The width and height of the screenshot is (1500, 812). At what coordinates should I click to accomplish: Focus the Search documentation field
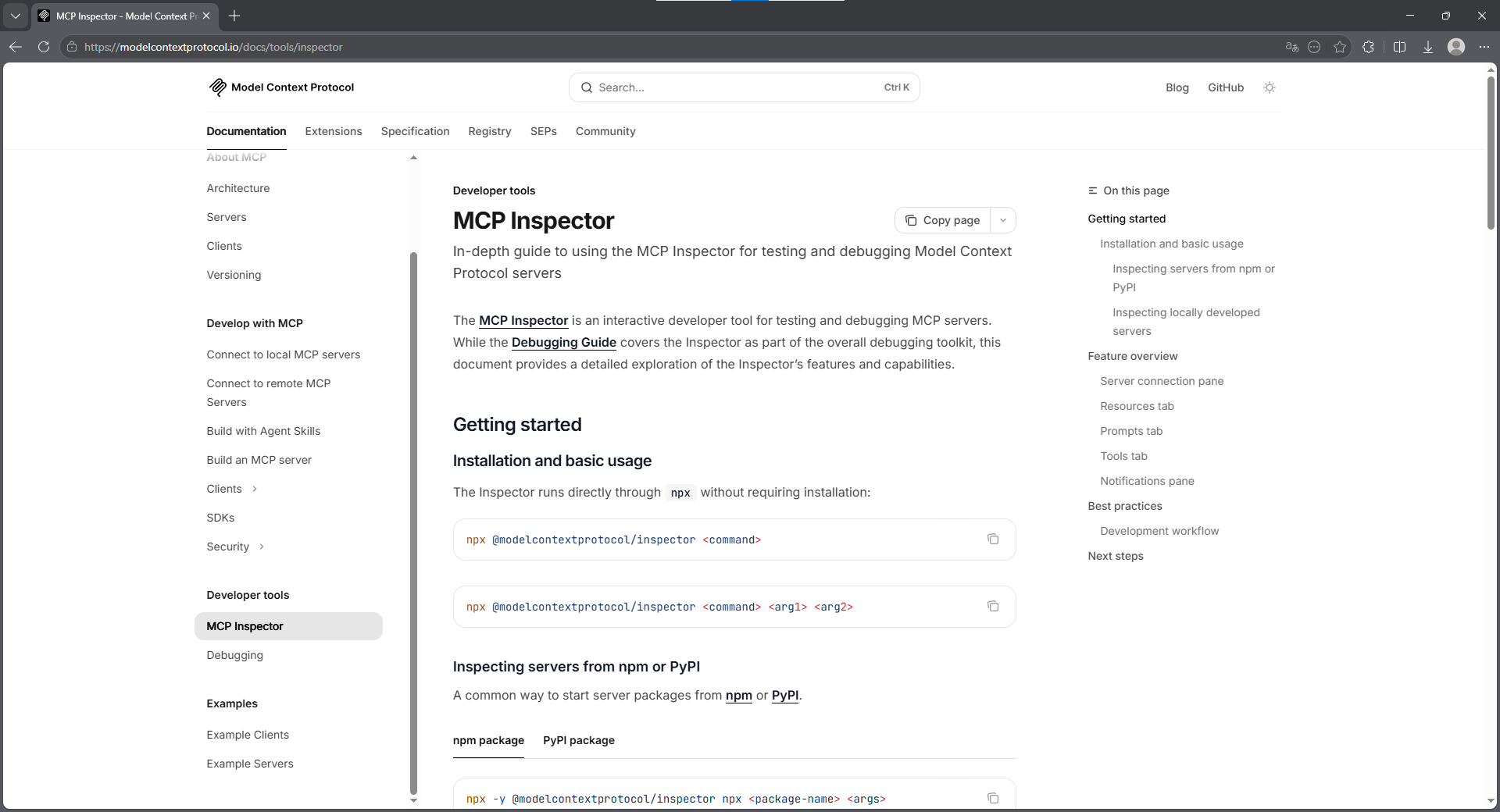point(745,87)
